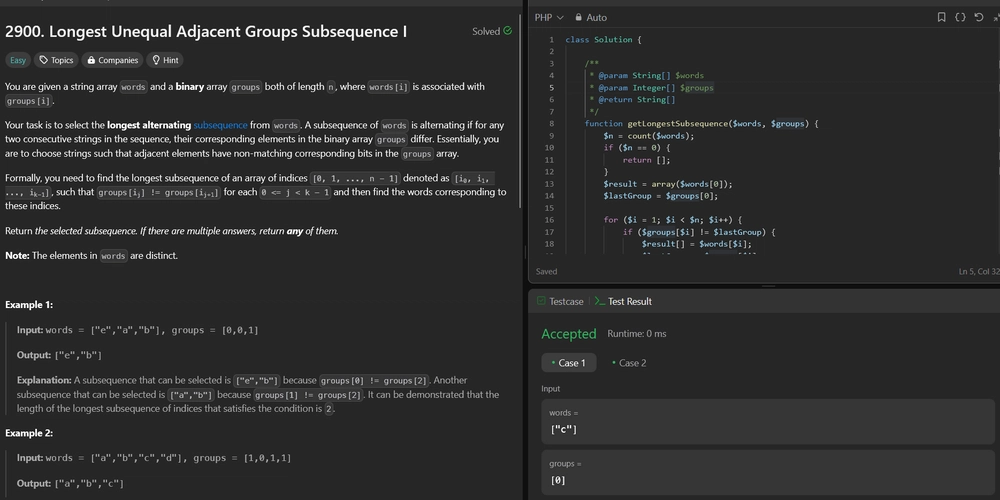
Task: Click the code line $n = count($words);
Action: (x=649, y=136)
